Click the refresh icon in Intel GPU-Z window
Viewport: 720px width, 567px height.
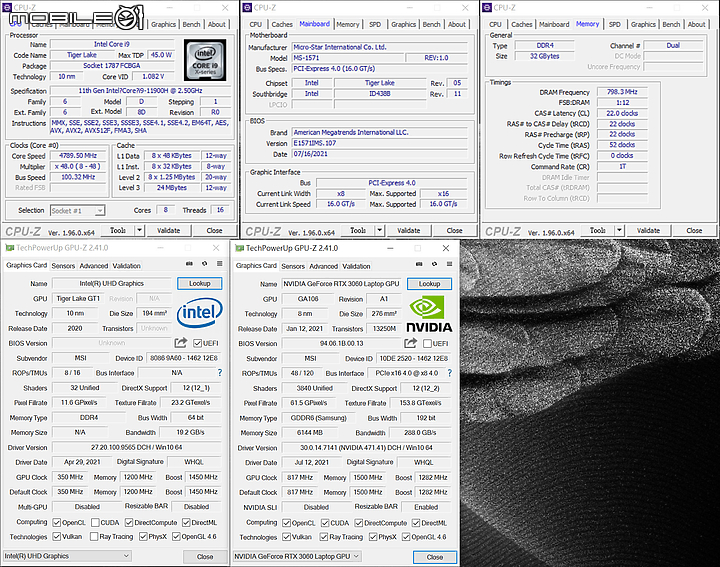coord(204,264)
